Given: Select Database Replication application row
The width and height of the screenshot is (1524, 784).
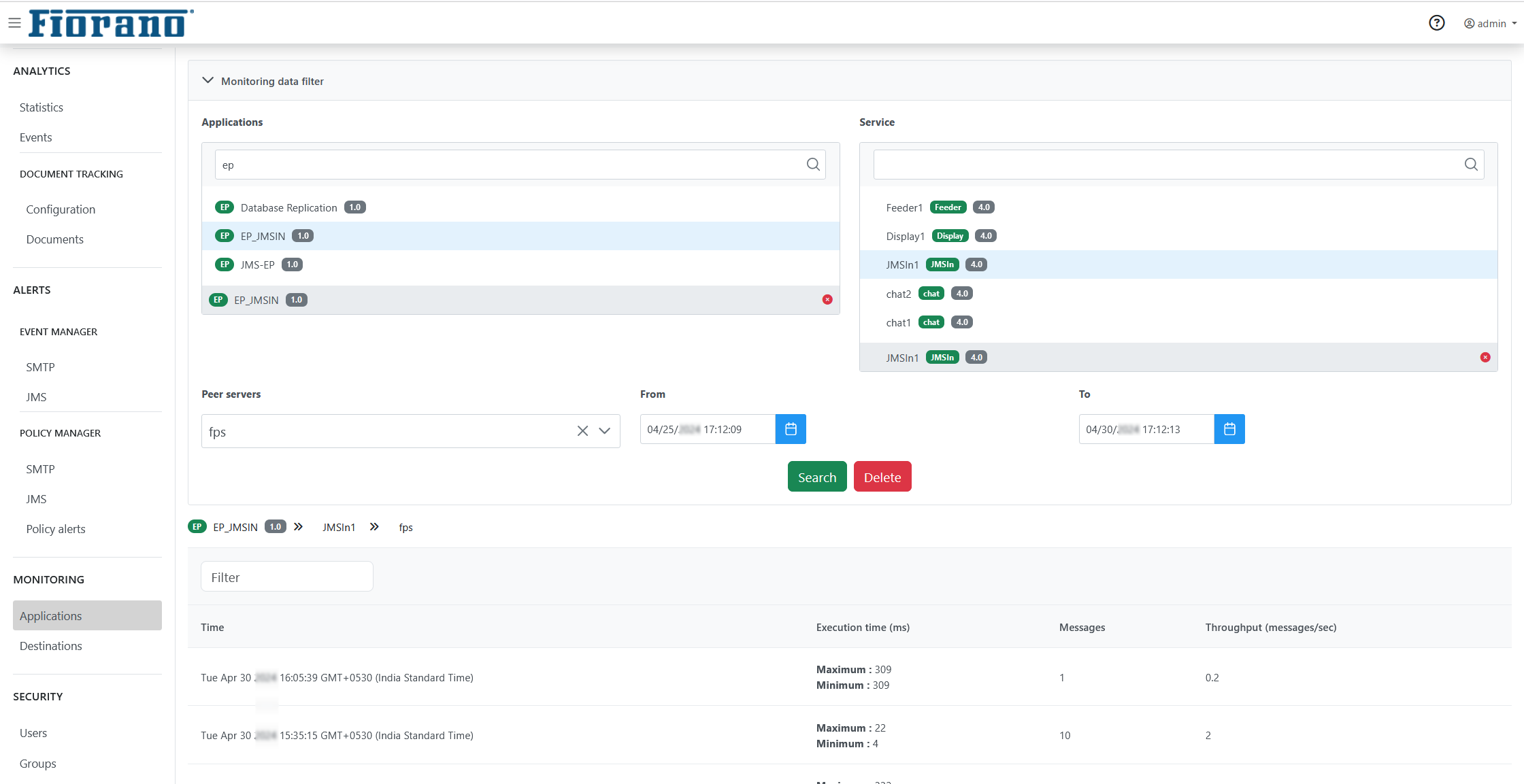Looking at the screenshot, I should coord(520,207).
